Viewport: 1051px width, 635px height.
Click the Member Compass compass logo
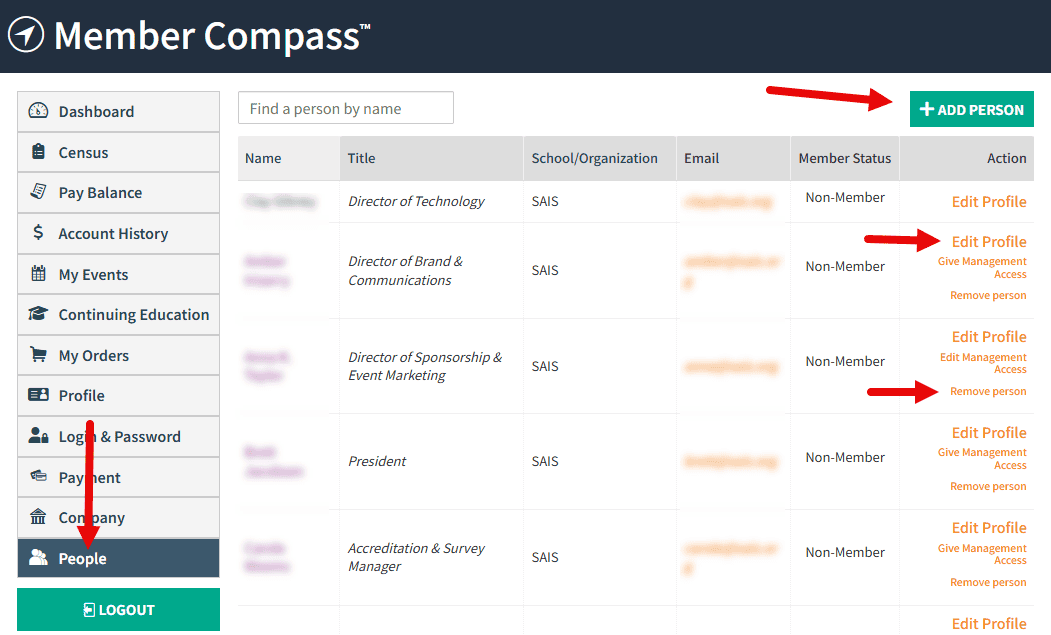coord(26,35)
